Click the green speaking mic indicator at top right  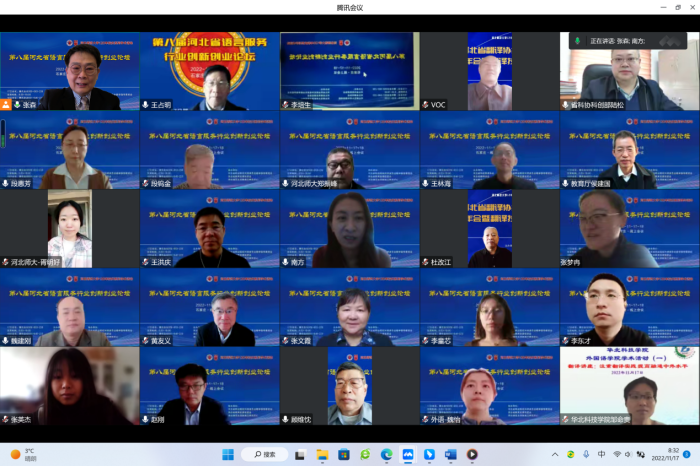[578, 41]
